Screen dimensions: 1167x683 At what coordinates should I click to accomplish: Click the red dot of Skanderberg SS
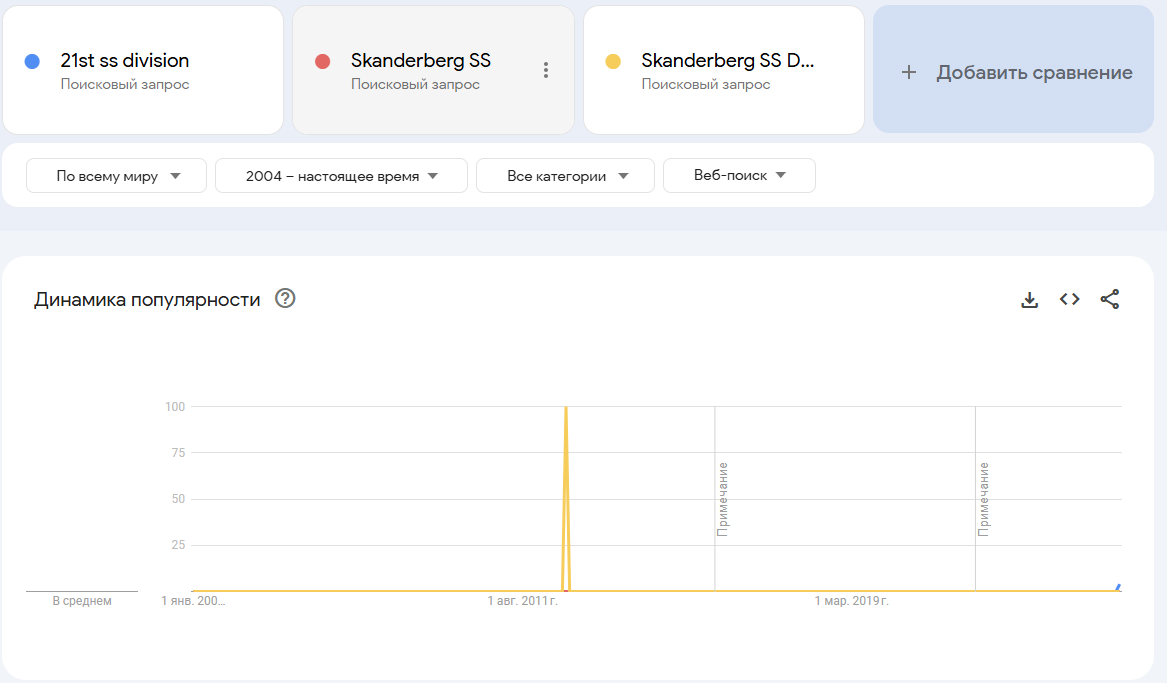coord(322,62)
